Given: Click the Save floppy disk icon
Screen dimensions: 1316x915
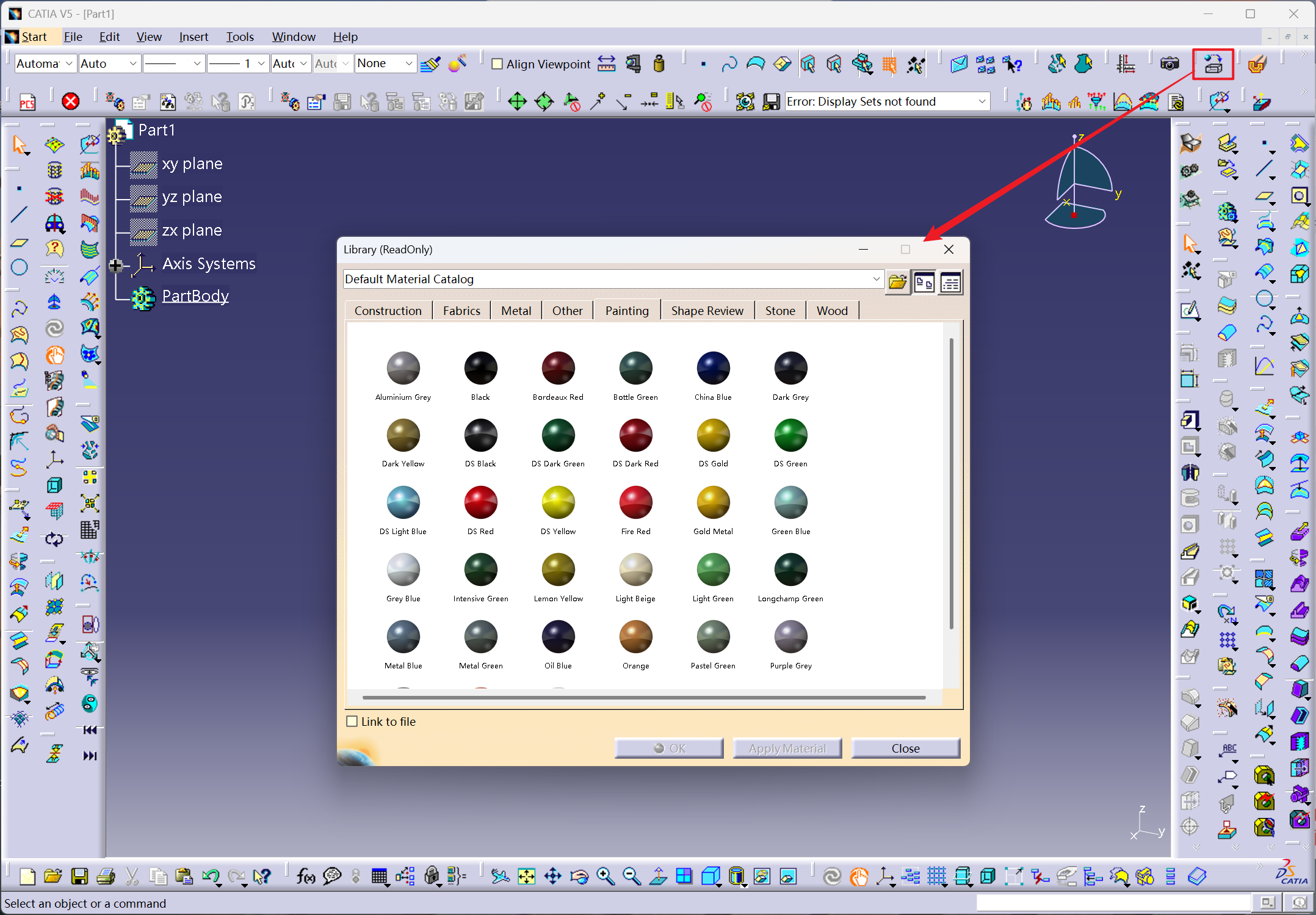Looking at the screenshot, I should click(x=79, y=877).
